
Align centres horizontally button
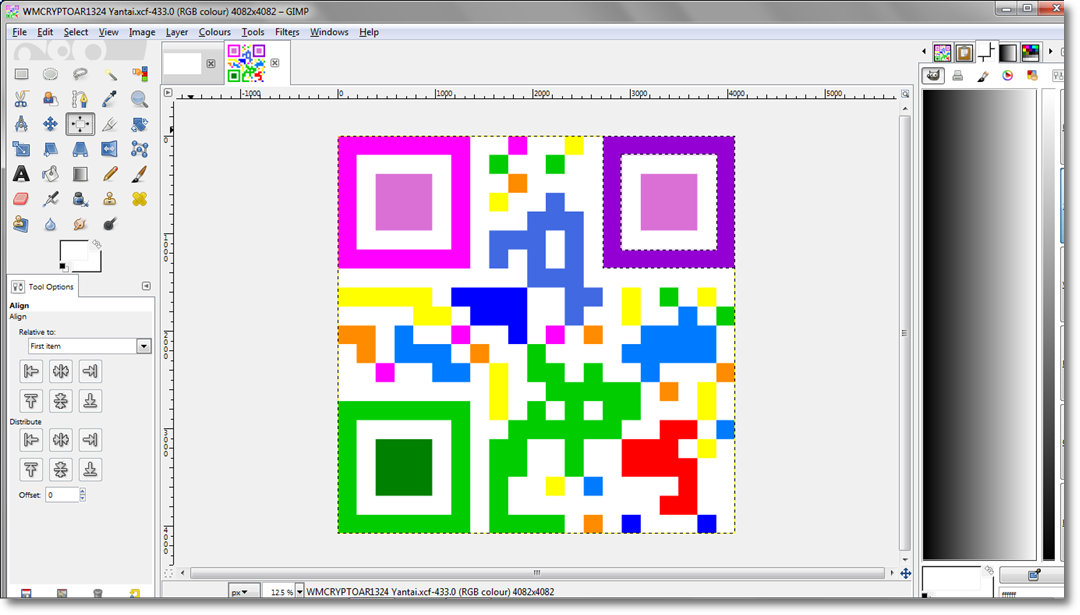[x=61, y=371]
